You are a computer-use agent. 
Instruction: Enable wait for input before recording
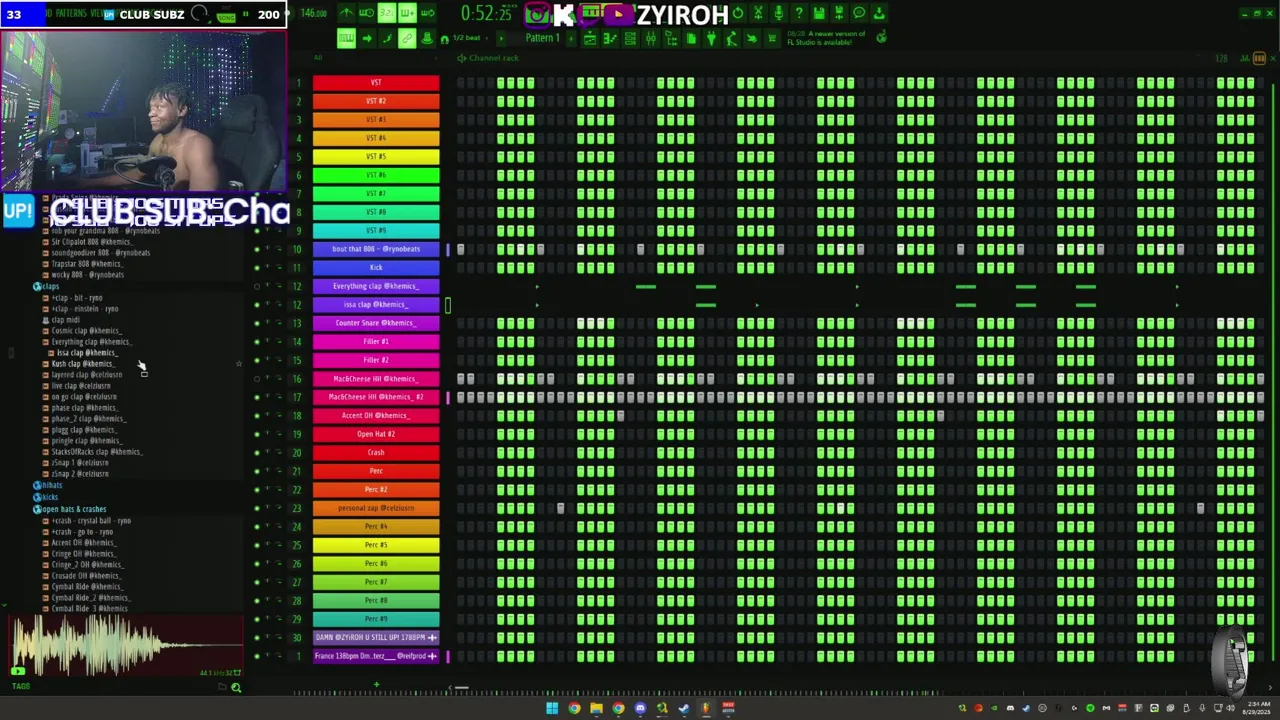[x=366, y=13]
